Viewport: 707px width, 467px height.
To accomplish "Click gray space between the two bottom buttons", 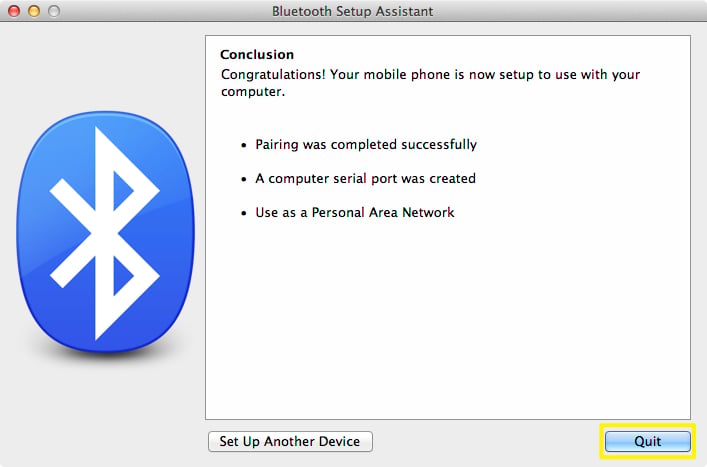I will pos(488,441).
